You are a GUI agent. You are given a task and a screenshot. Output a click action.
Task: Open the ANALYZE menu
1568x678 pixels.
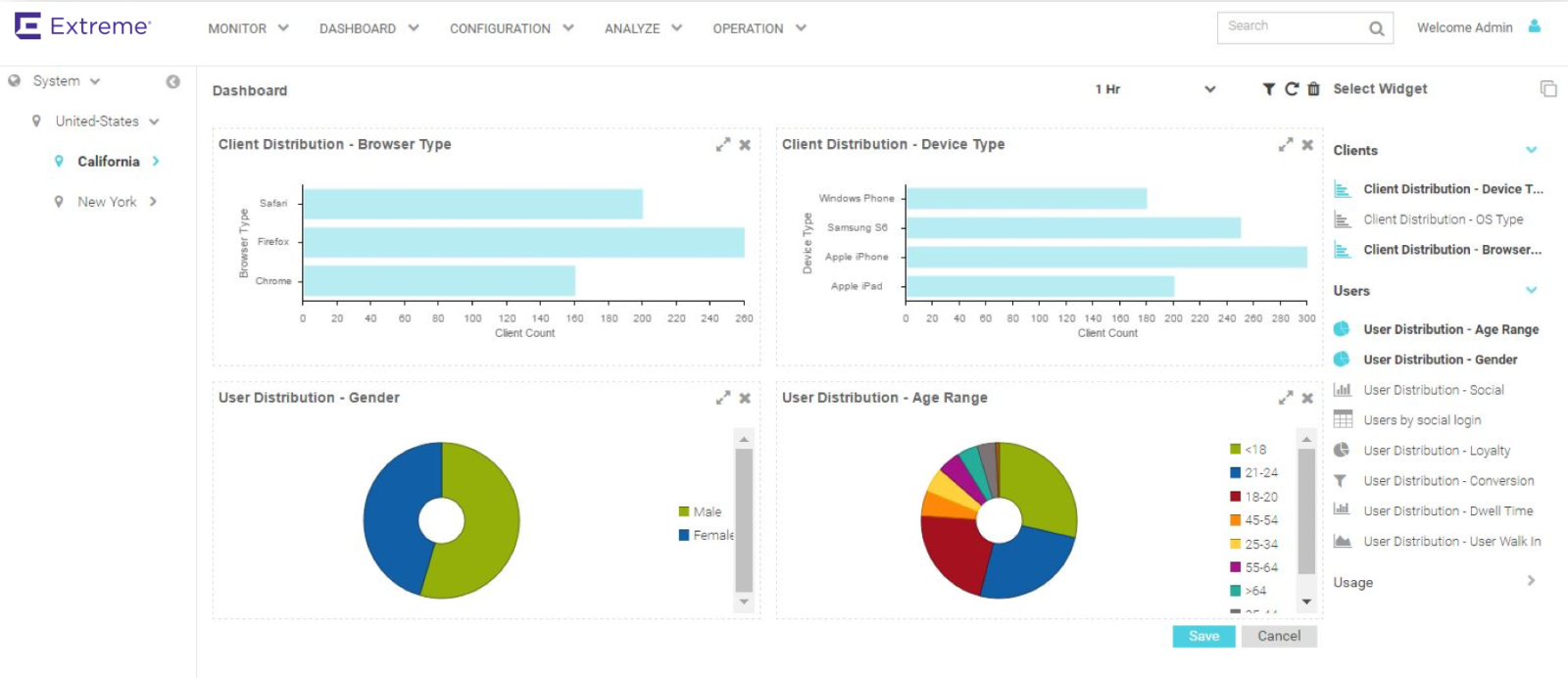pos(643,28)
